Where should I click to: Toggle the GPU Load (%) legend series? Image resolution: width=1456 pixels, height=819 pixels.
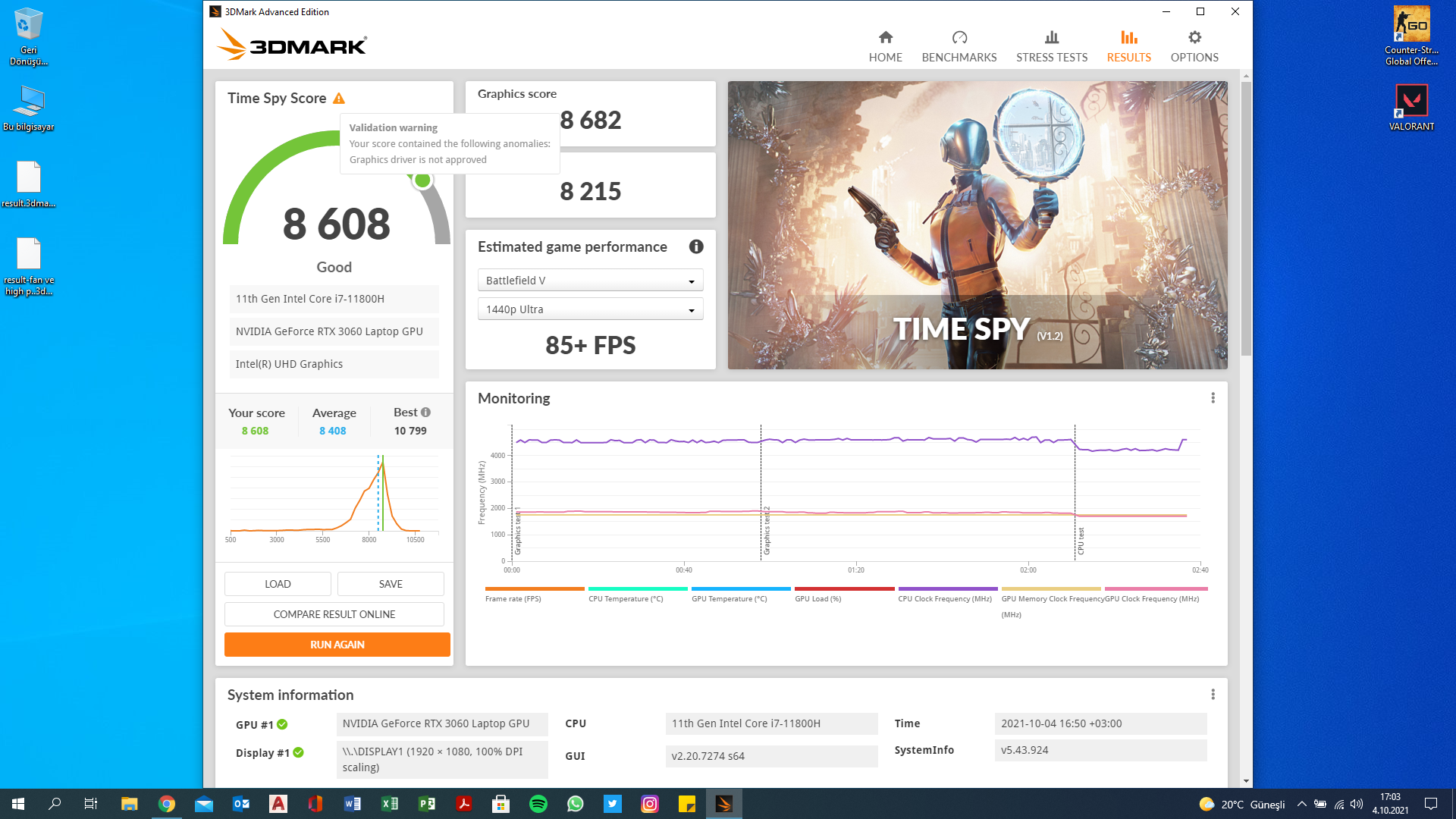tap(817, 598)
